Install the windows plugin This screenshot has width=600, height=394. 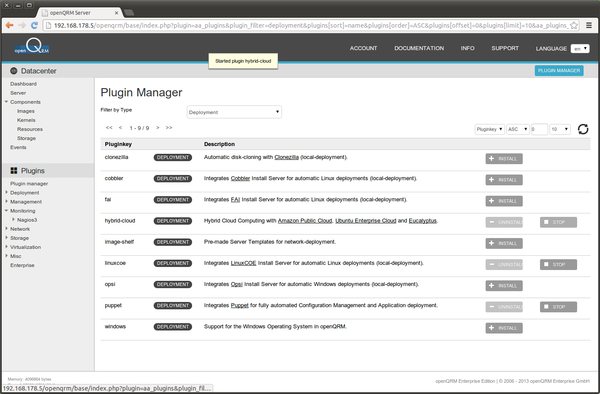[x=504, y=328]
